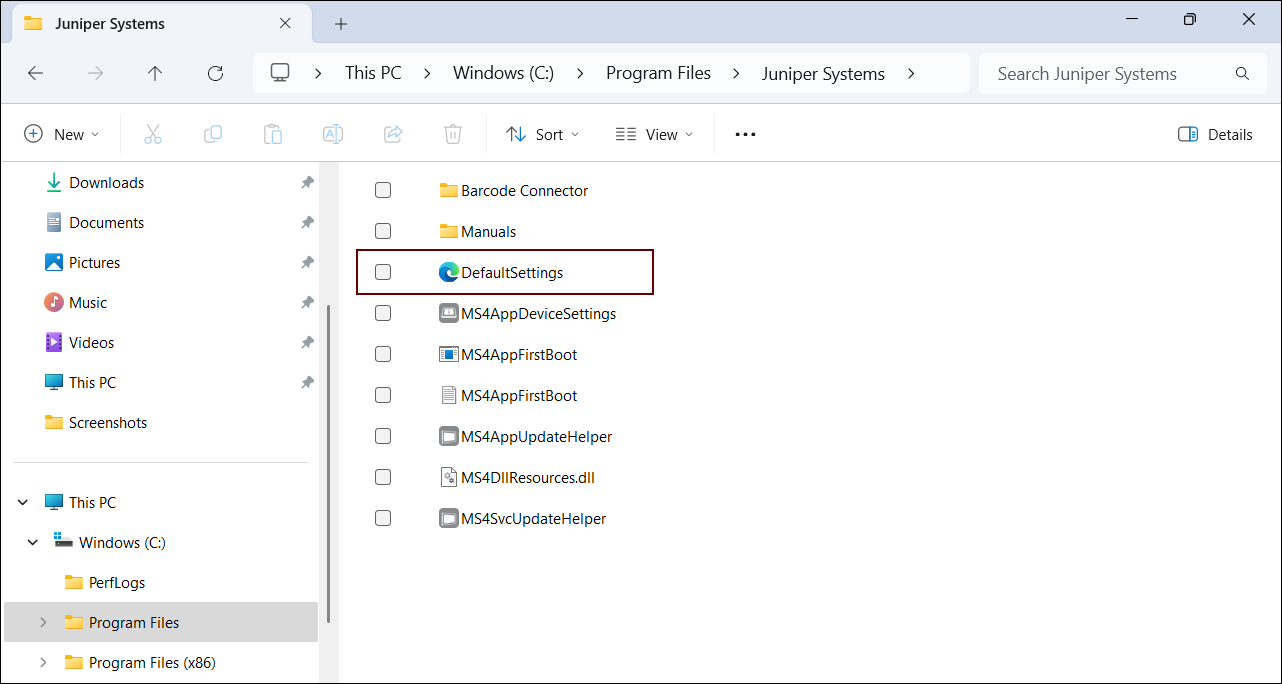This screenshot has width=1282, height=684.
Task: Click Program Files in the address breadcrumb
Action: point(658,73)
